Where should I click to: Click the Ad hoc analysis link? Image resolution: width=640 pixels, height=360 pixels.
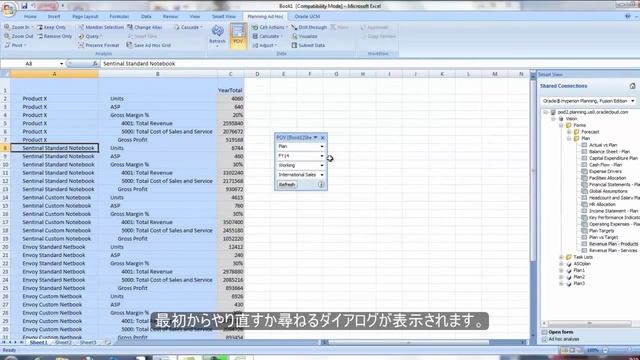563,339
